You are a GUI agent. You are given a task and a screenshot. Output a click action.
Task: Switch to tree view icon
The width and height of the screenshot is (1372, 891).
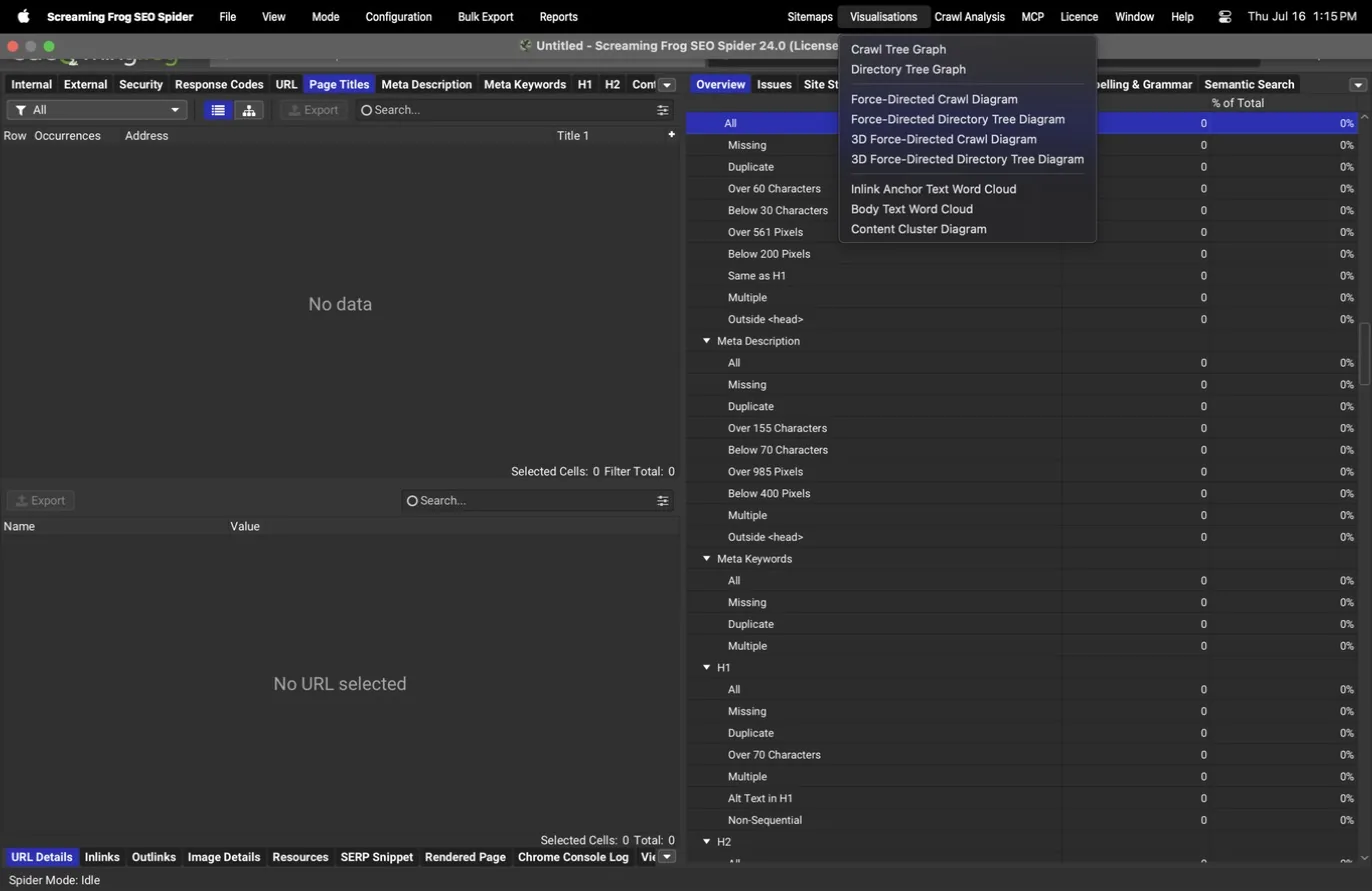pos(249,110)
